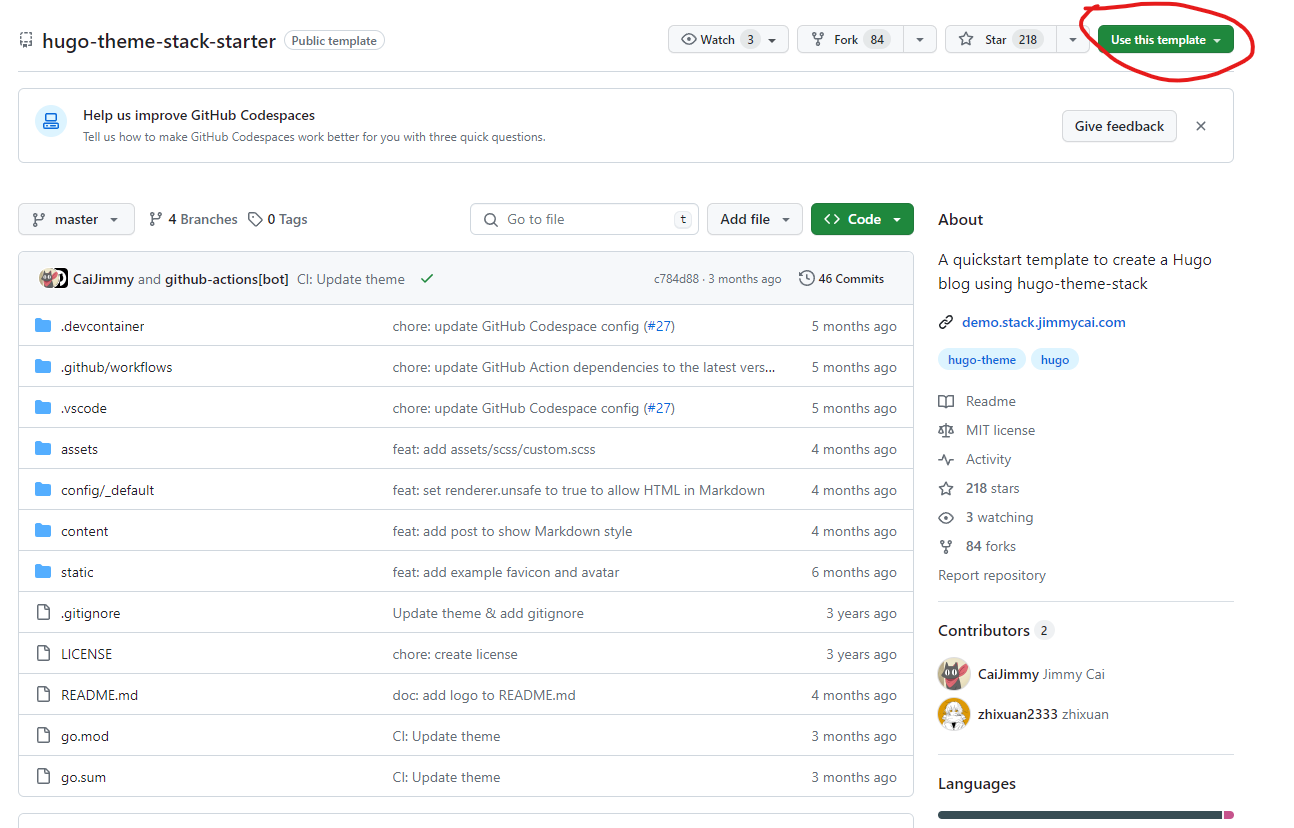Screen dimensions: 1294x828
Task: Click the Fork button
Action: pyautogui.click(x=849, y=40)
